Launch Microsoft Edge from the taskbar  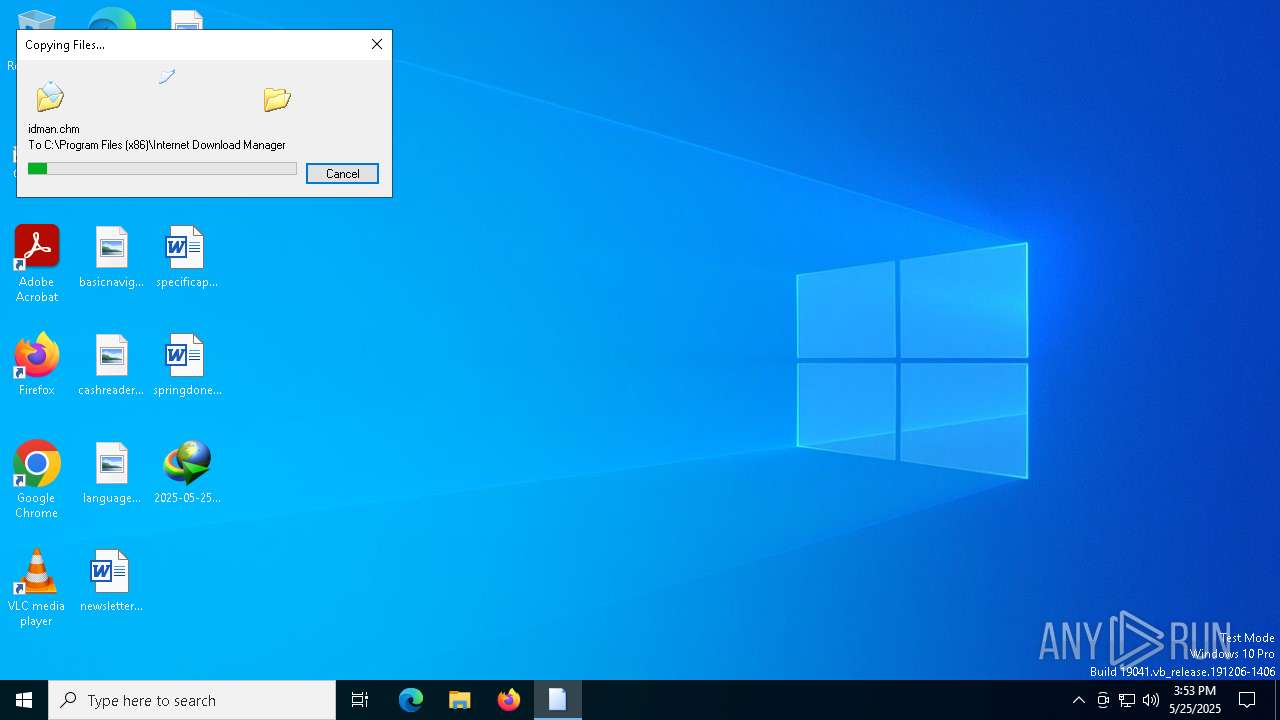click(x=411, y=700)
